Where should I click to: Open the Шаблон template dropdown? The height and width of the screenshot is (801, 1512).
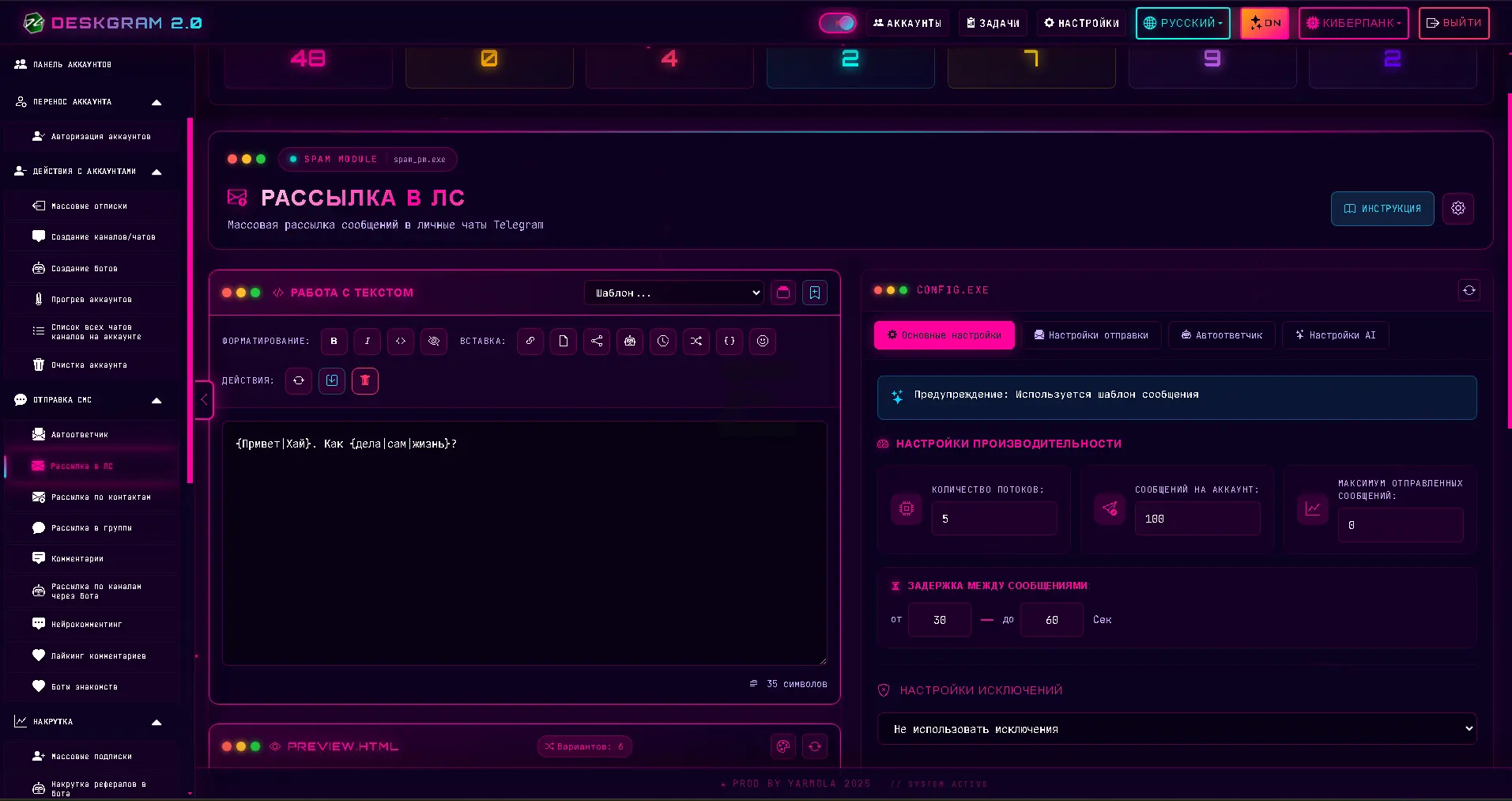[674, 293]
